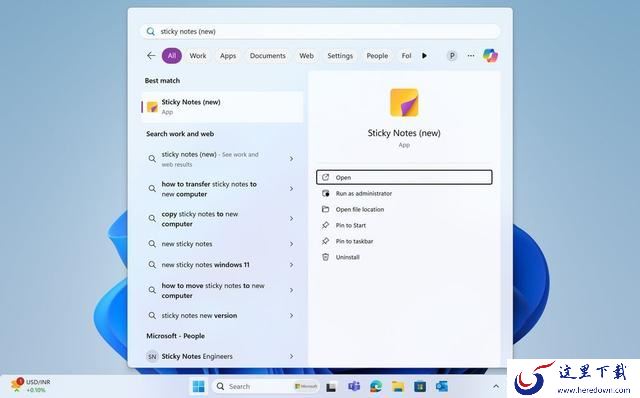The width and height of the screenshot is (640, 398).
Task: Switch to the Apps filter tab
Action: click(x=228, y=56)
